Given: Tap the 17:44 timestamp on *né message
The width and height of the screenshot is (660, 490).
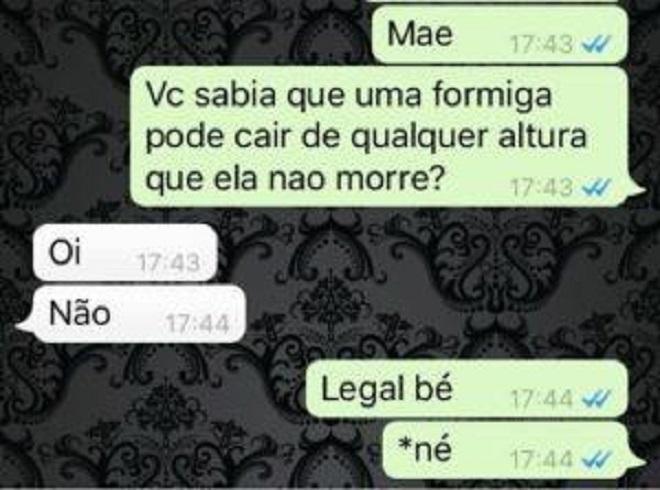Looking at the screenshot, I should (x=542, y=460).
